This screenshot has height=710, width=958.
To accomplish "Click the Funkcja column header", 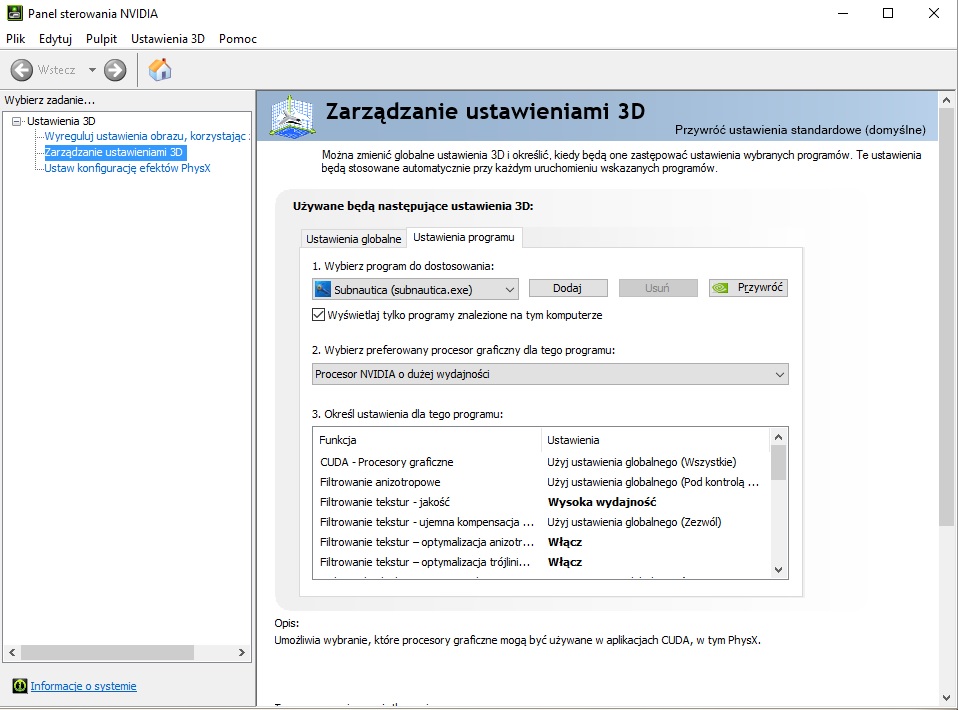I will (x=427, y=440).
